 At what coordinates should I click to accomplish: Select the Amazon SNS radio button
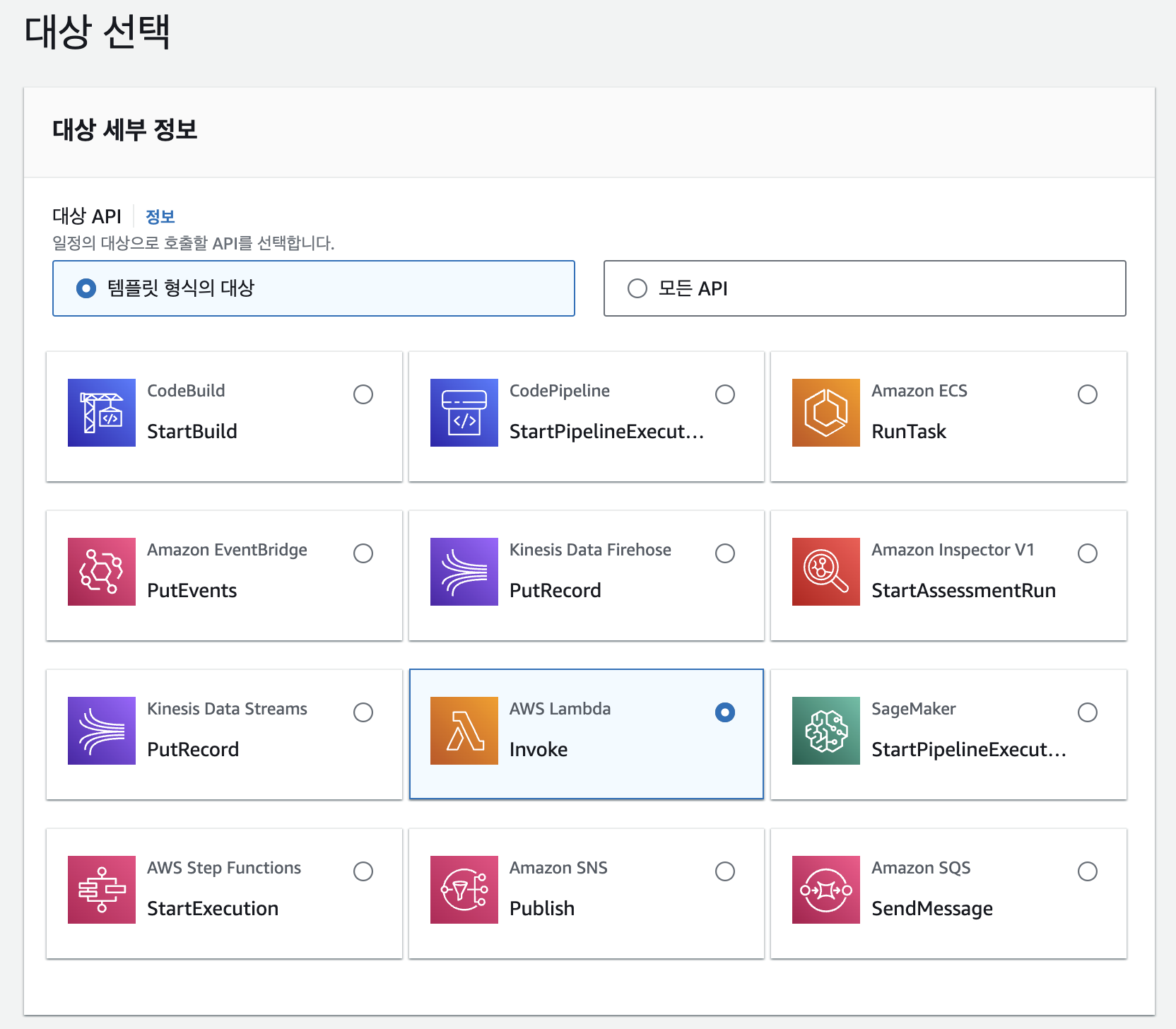[725, 871]
